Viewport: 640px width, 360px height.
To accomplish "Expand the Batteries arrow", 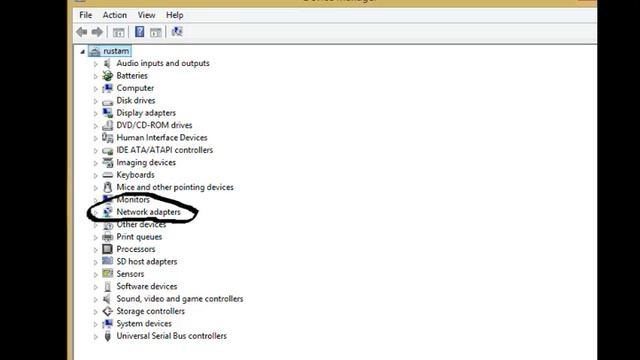I will (x=96, y=76).
